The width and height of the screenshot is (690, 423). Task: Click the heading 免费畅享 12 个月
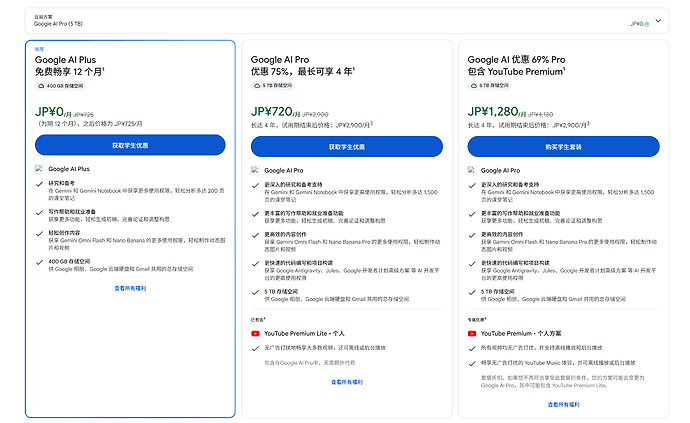pos(70,72)
